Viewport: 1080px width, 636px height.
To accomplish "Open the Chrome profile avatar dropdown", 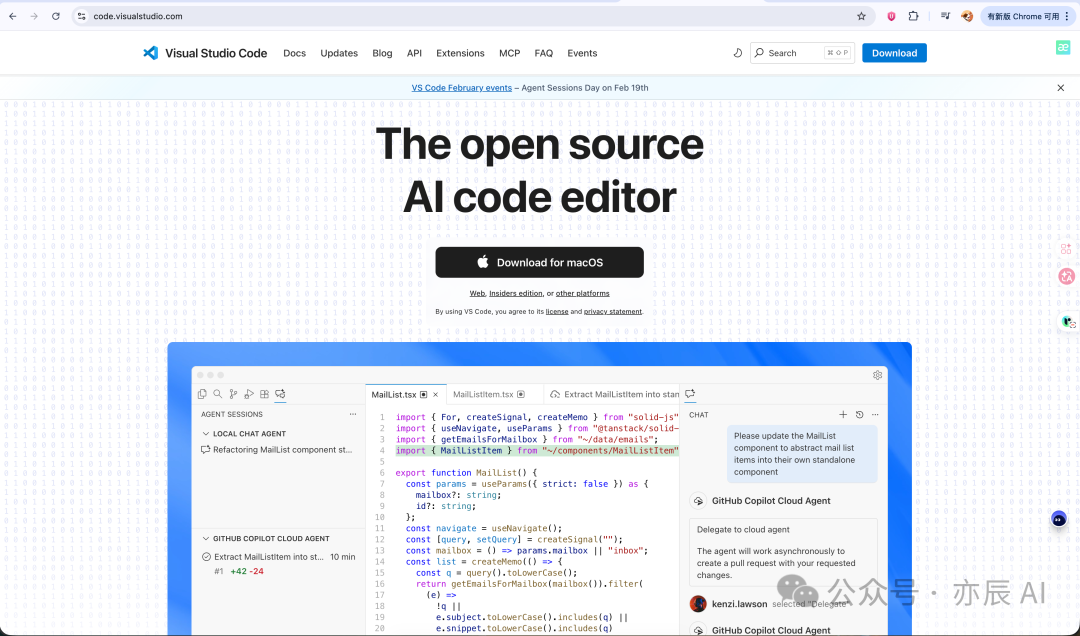I will [965, 16].
